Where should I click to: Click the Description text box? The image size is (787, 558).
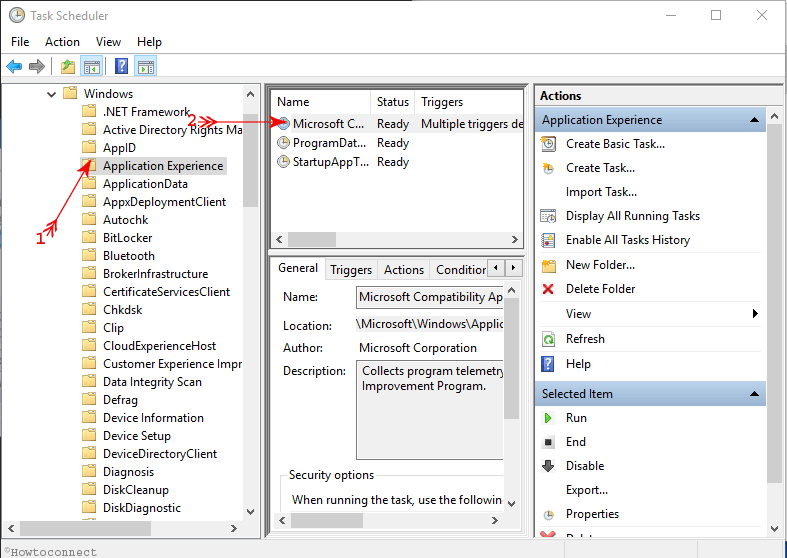click(430, 409)
